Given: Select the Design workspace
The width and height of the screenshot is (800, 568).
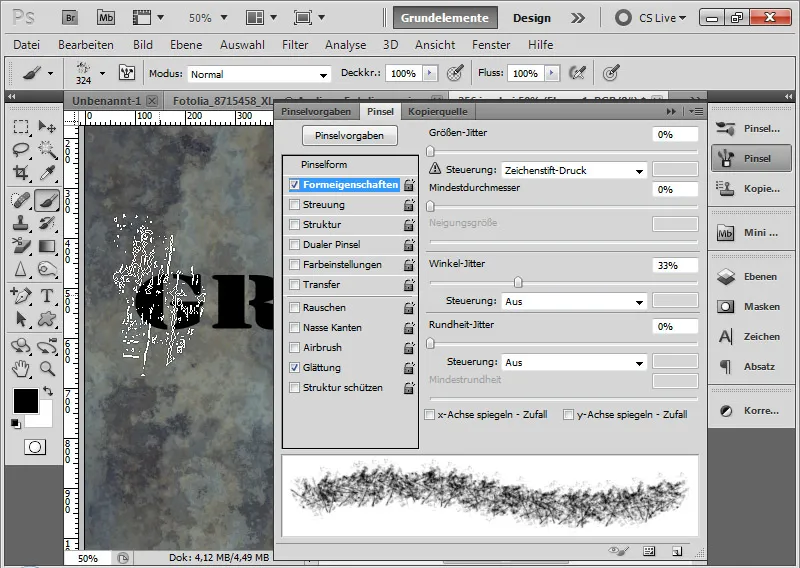Looking at the screenshot, I should [x=532, y=18].
